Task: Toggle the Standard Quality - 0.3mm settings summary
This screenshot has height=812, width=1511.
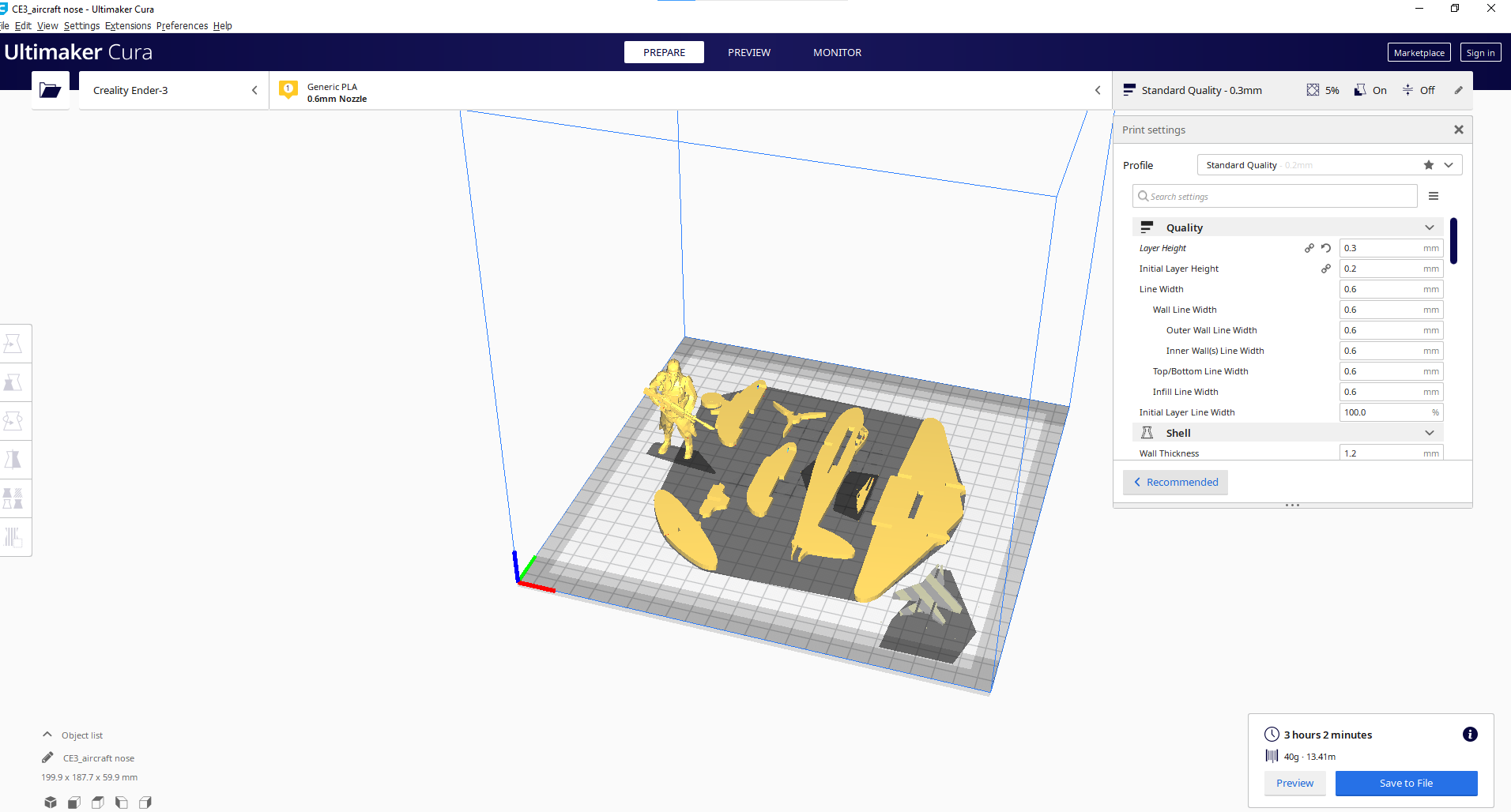Action: pos(1293,90)
